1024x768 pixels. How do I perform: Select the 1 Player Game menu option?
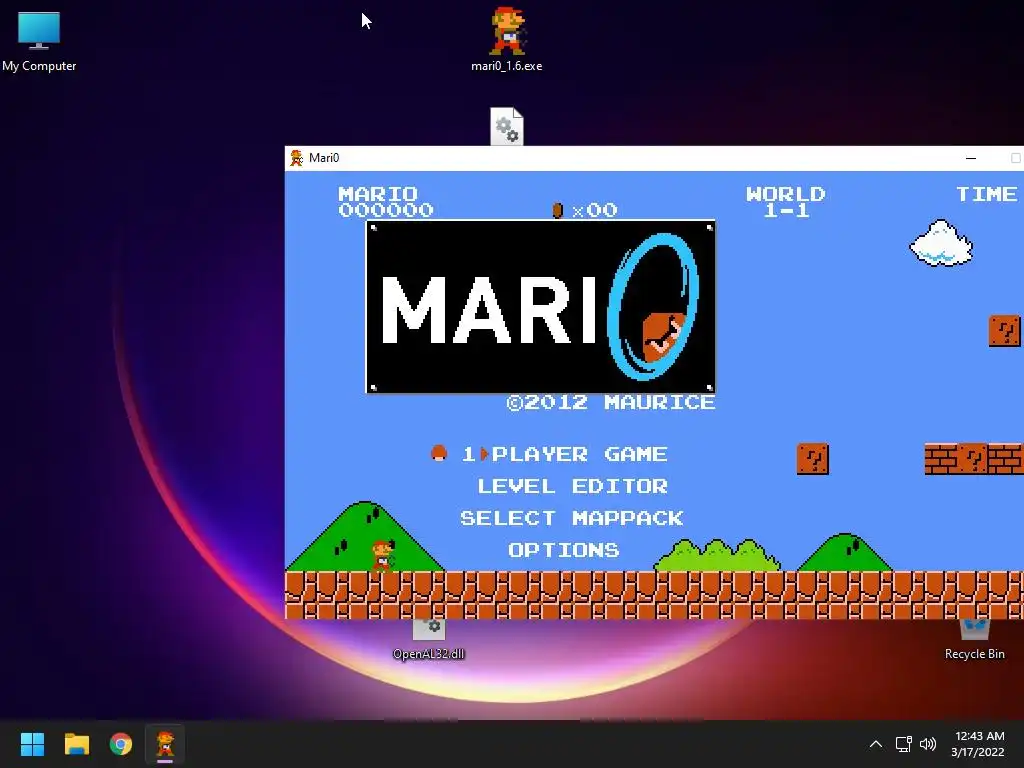click(564, 454)
